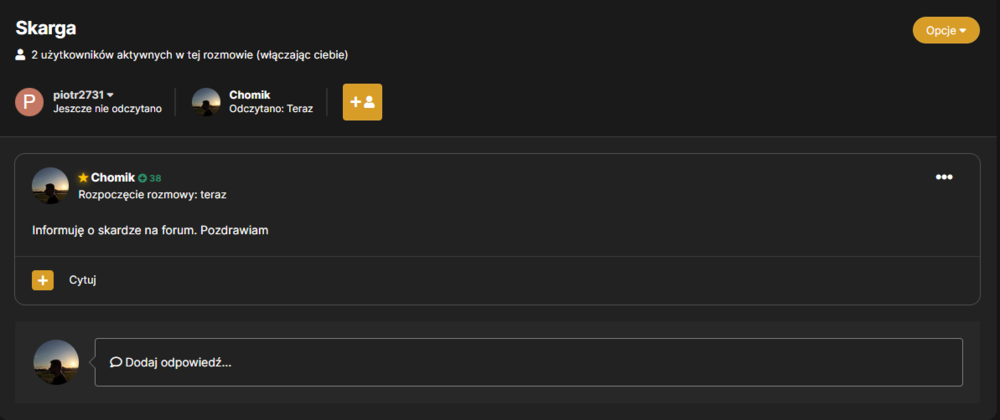
Task: Click your avatar beside the reply box
Action: pyautogui.click(x=56, y=362)
